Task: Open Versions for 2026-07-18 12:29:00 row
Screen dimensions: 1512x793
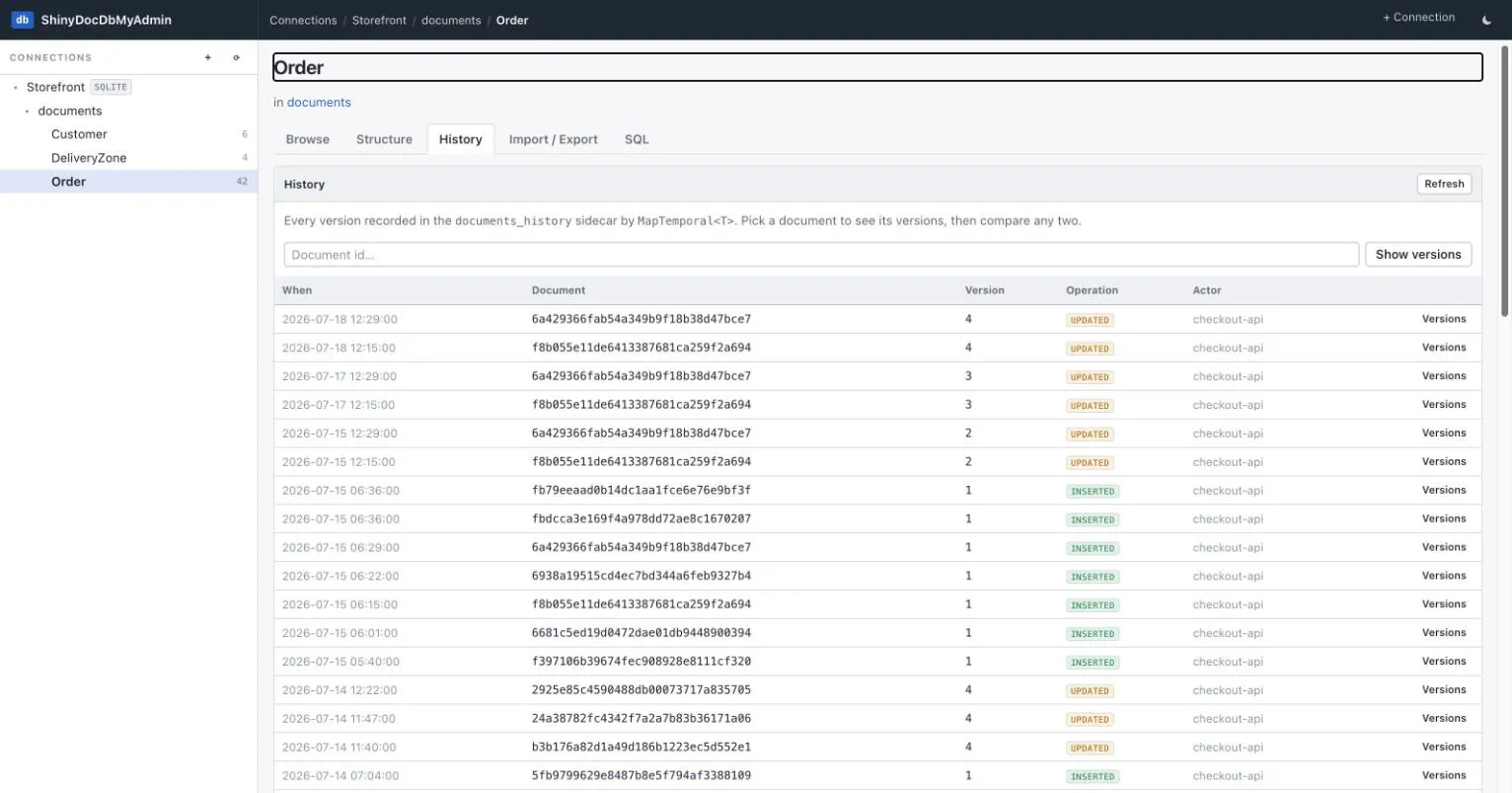Action: 1444,319
